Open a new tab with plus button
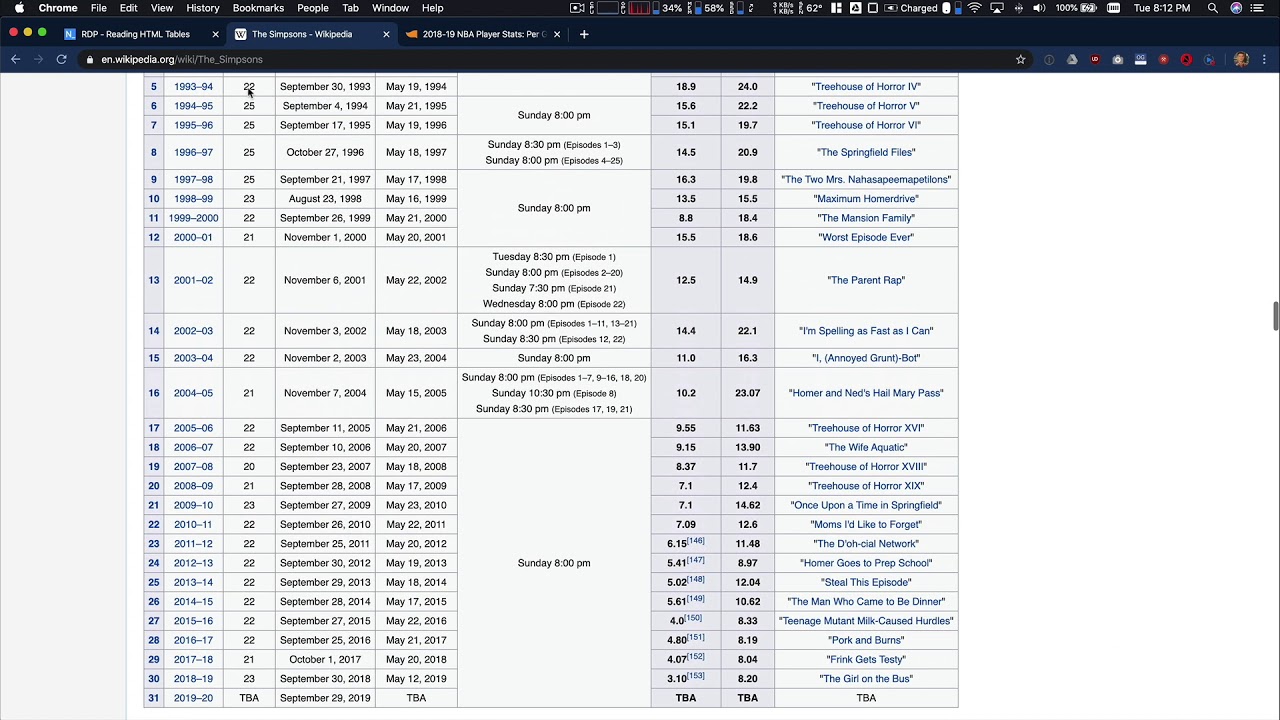Screen dimensions: 1280x720 584,34
